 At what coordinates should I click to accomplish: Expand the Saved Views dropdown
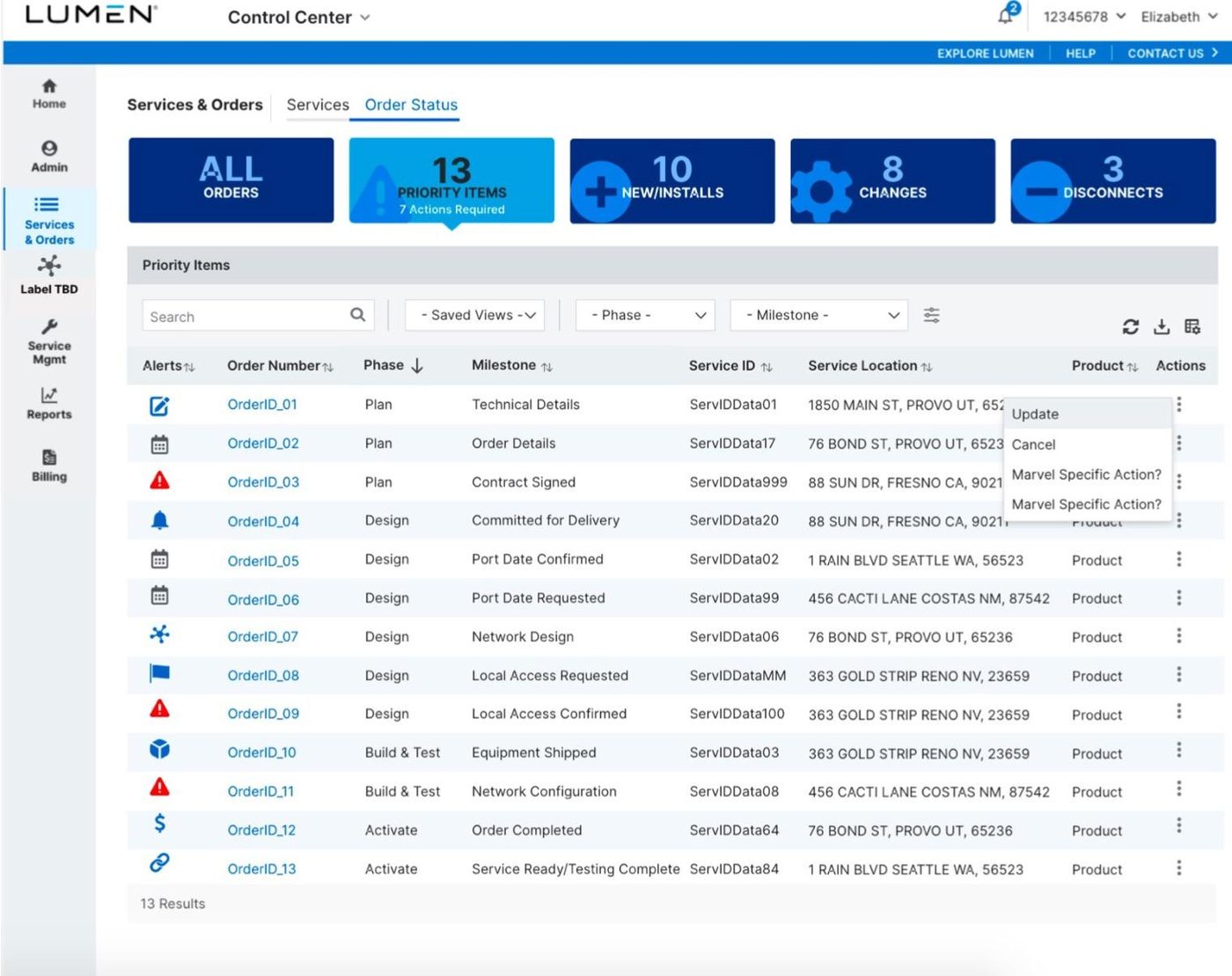coord(475,315)
